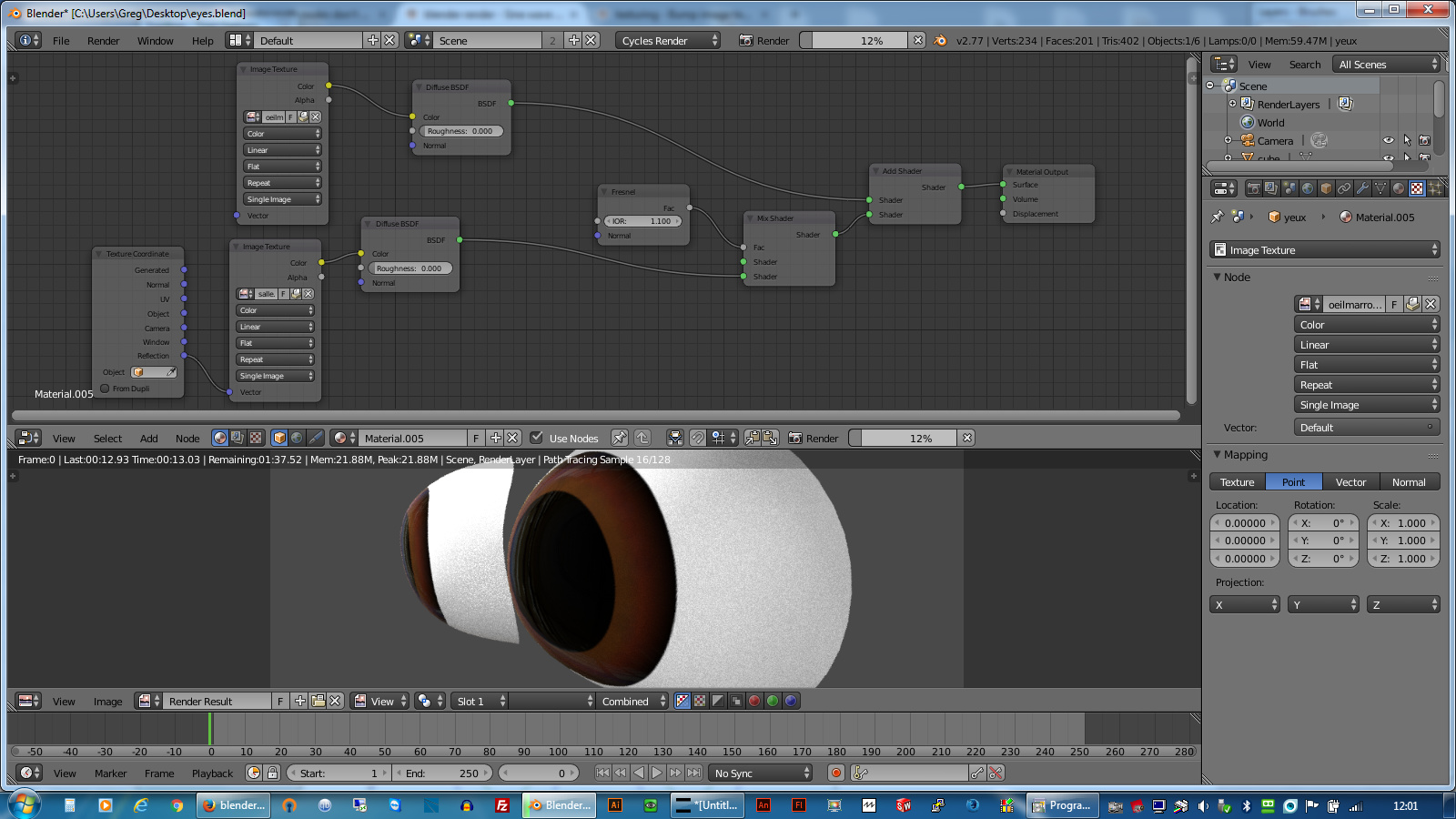The image size is (1456, 819).
Task: Toggle Camera visibility eye in outliner
Action: click(x=1389, y=140)
